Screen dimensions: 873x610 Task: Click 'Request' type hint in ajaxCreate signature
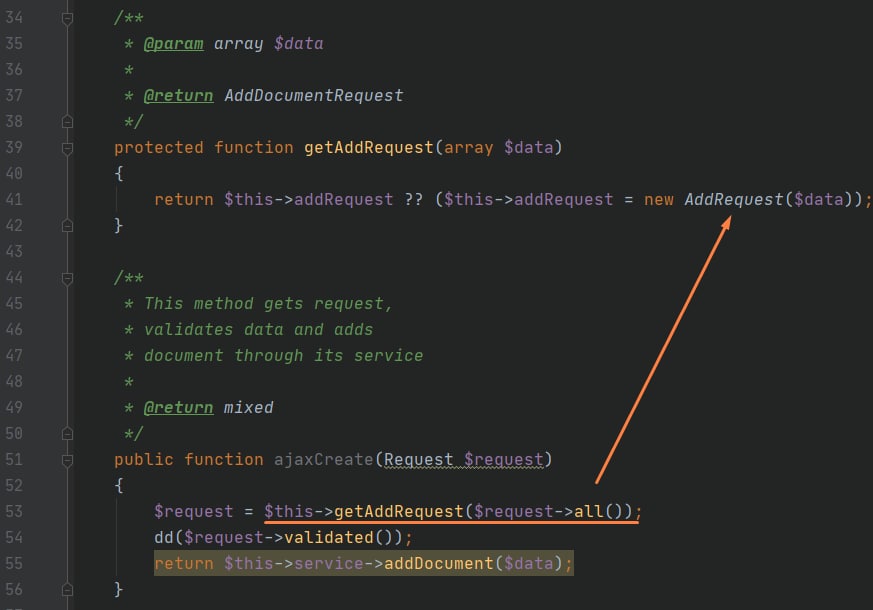(418, 459)
